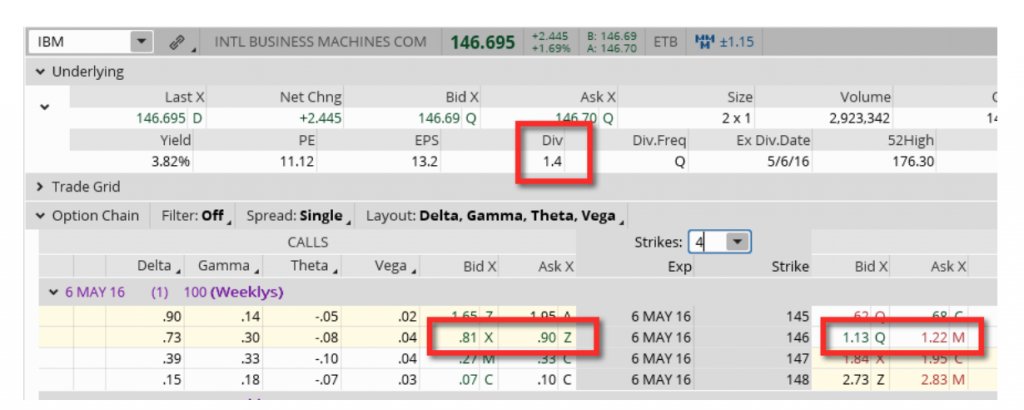The image size is (1024, 410).
Task: Click the strike 146 cell
Action: [797, 338]
